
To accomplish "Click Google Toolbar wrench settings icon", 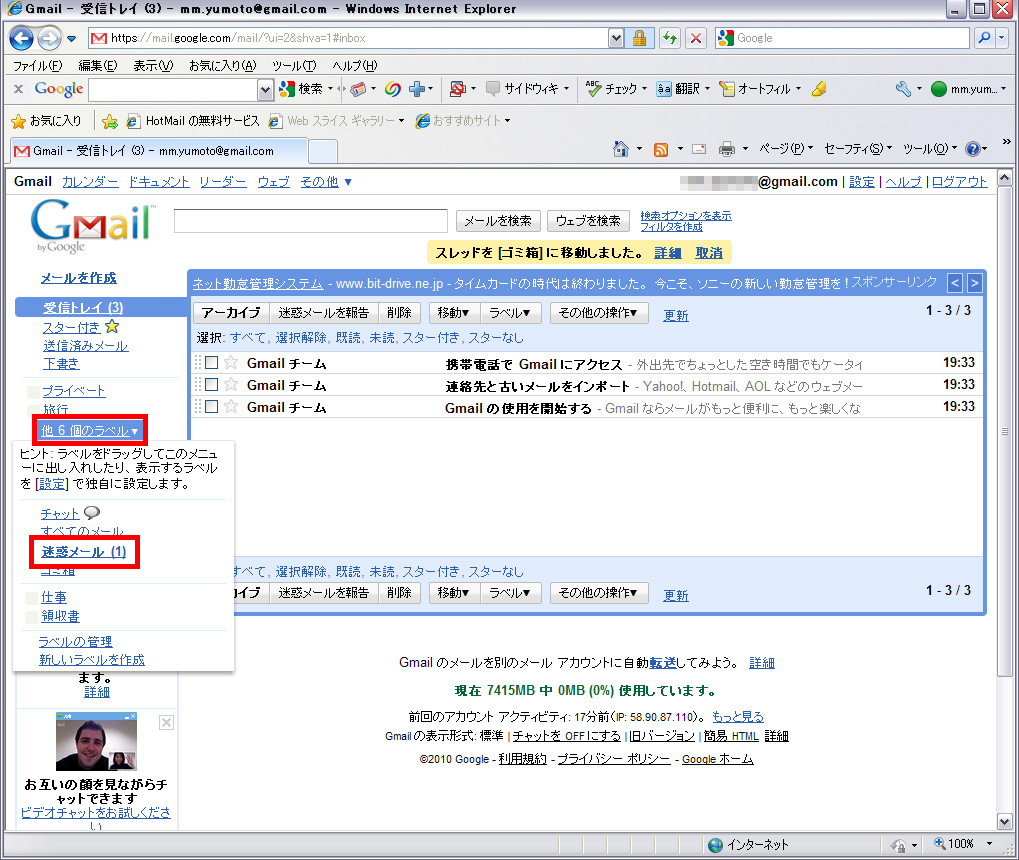I will click(x=903, y=89).
